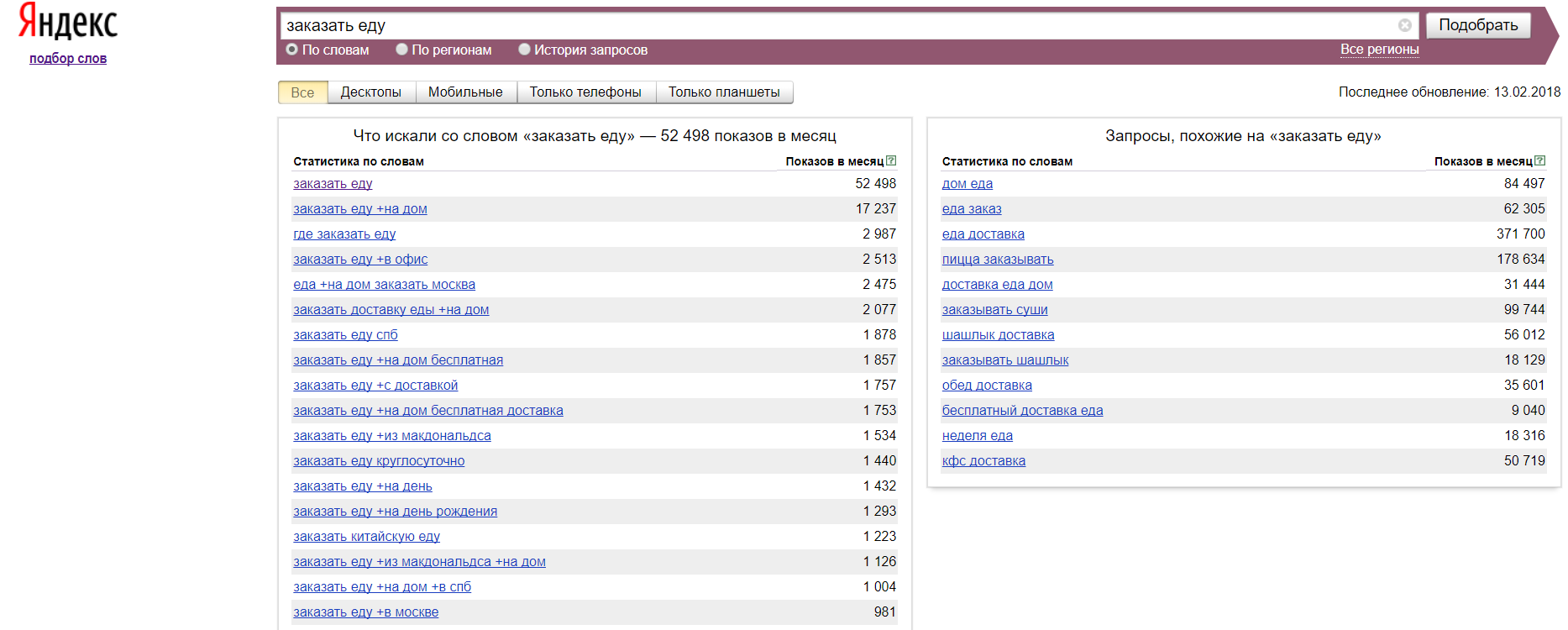Open the help icon beside left 'Показов в месяц'
This screenshot has height=630, width=1568.
(x=891, y=160)
